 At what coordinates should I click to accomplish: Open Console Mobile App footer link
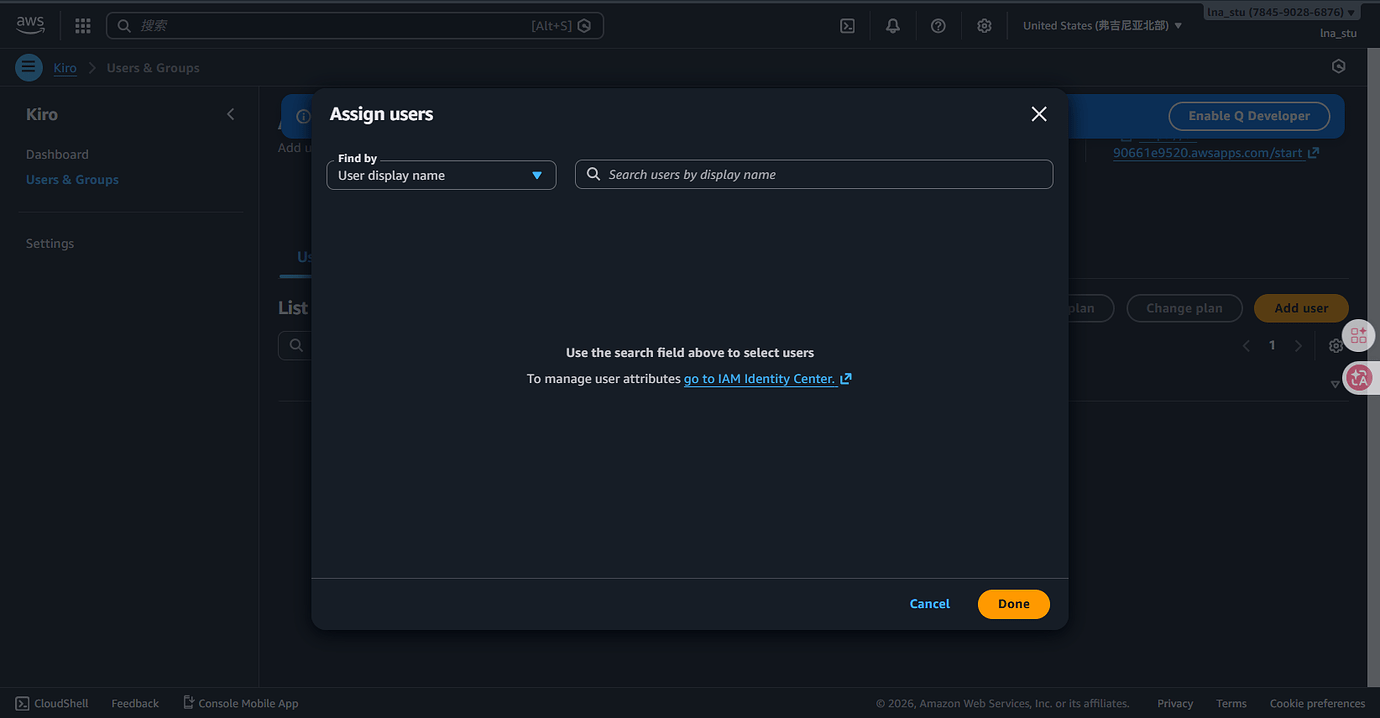click(241, 703)
